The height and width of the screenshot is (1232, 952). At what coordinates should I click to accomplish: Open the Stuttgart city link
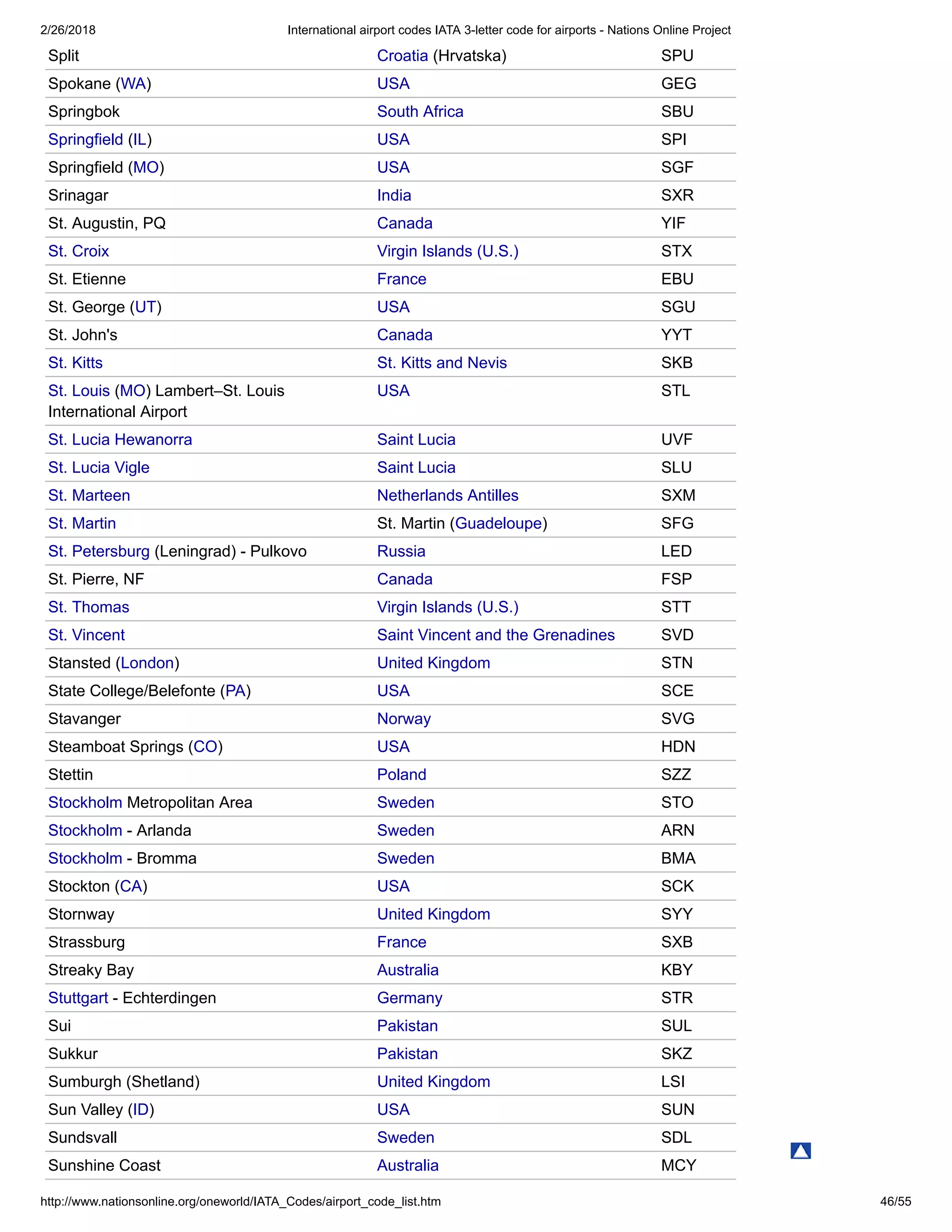pyautogui.click(x=78, y=998)
